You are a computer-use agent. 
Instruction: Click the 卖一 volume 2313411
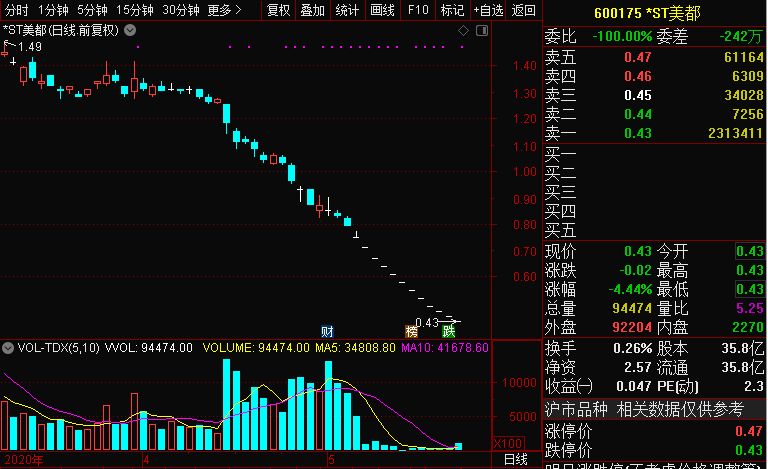(x=736, y=133)
